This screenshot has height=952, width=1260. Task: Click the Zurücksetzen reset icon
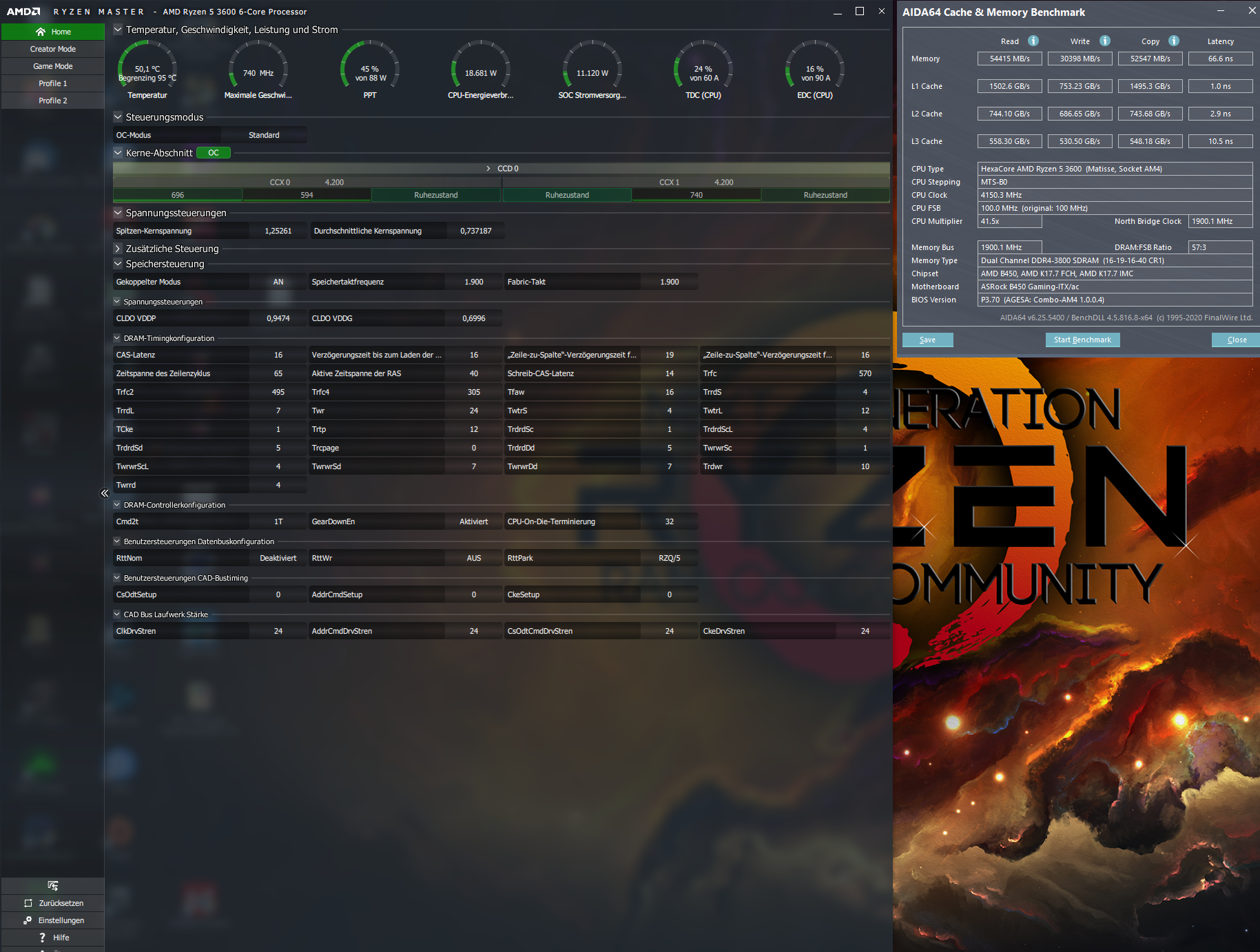tap(28, 903)
